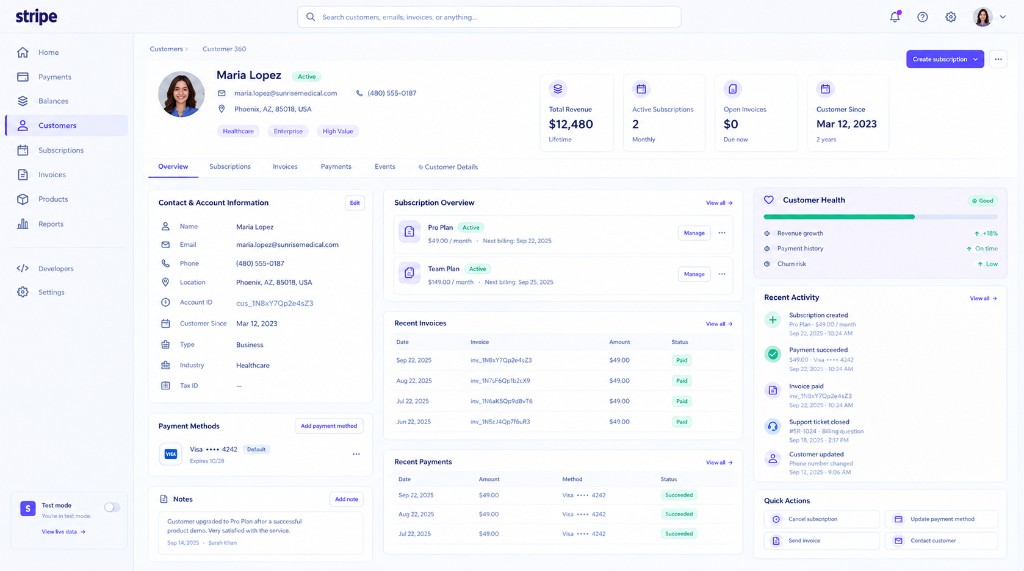Click View all in Recent Payments
Screen dimensions: 1024x571
click(719, 463)
